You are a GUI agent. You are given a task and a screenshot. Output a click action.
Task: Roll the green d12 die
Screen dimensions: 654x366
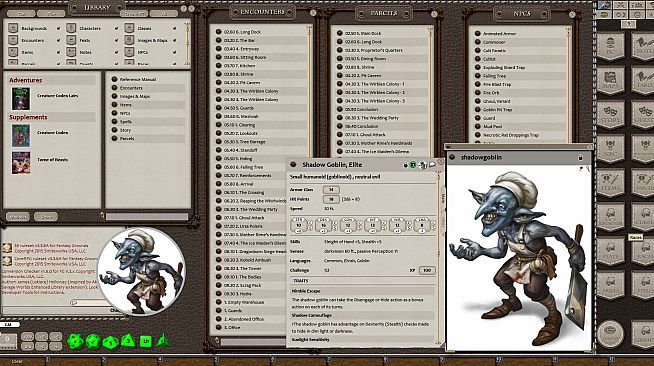(93, 341)
